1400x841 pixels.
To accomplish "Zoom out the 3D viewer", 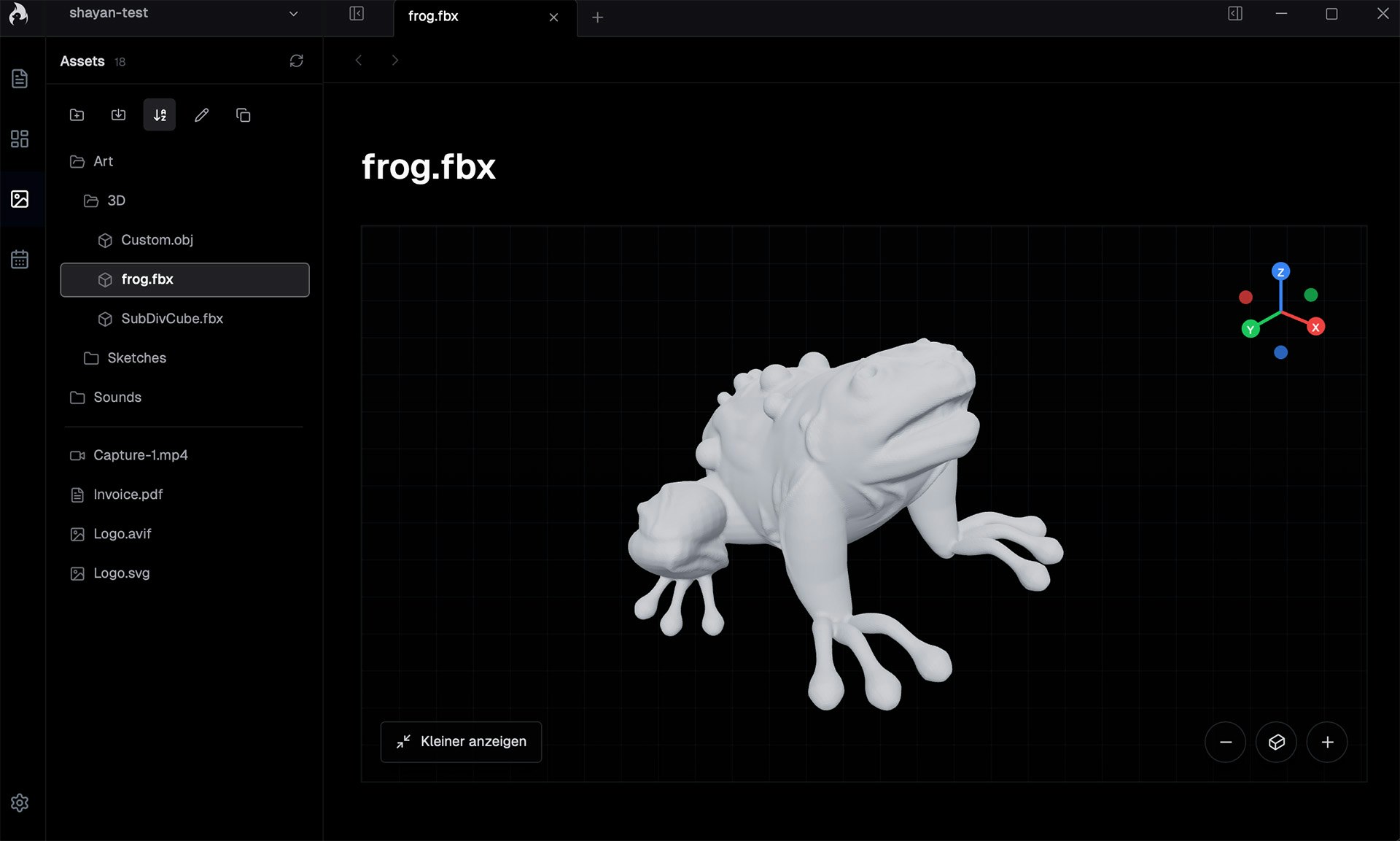I will coord(1226,742).
